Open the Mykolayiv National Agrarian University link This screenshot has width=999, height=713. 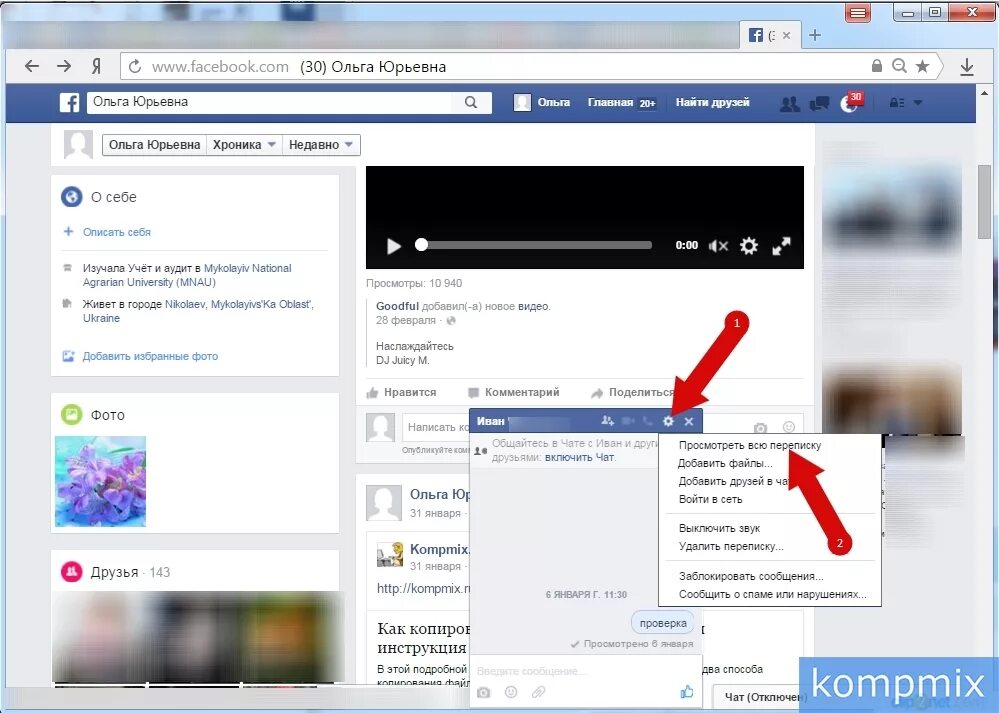click(187, 275)
